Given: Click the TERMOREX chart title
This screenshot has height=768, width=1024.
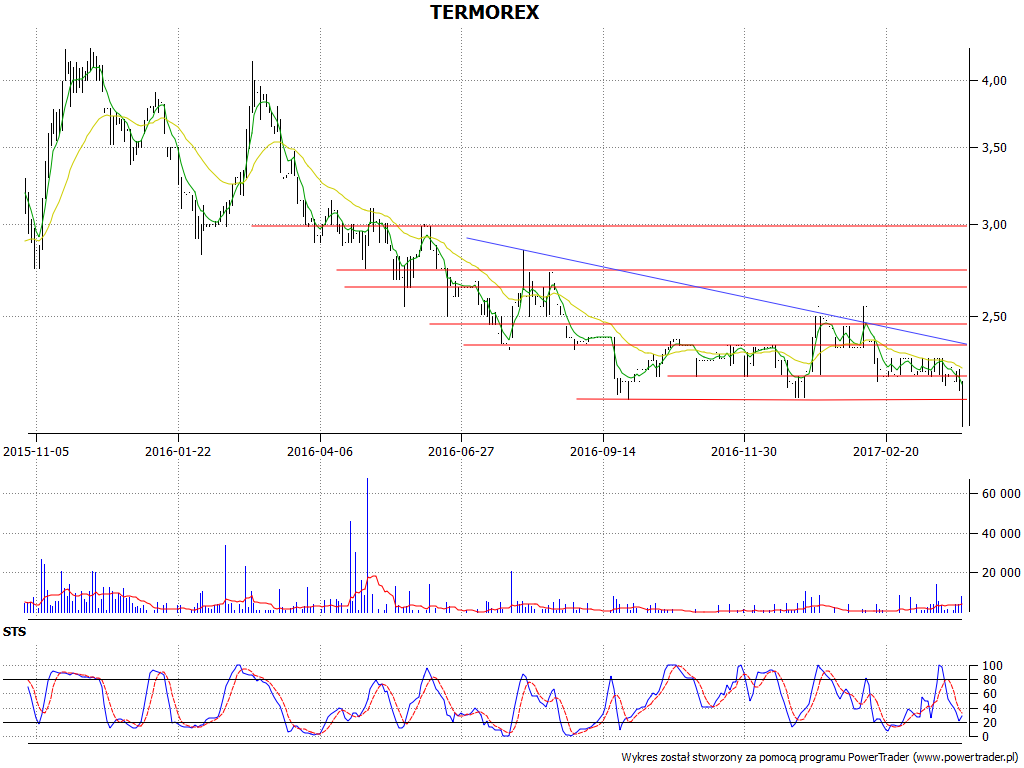Looking at the screenshot, I should coord(485,12).
